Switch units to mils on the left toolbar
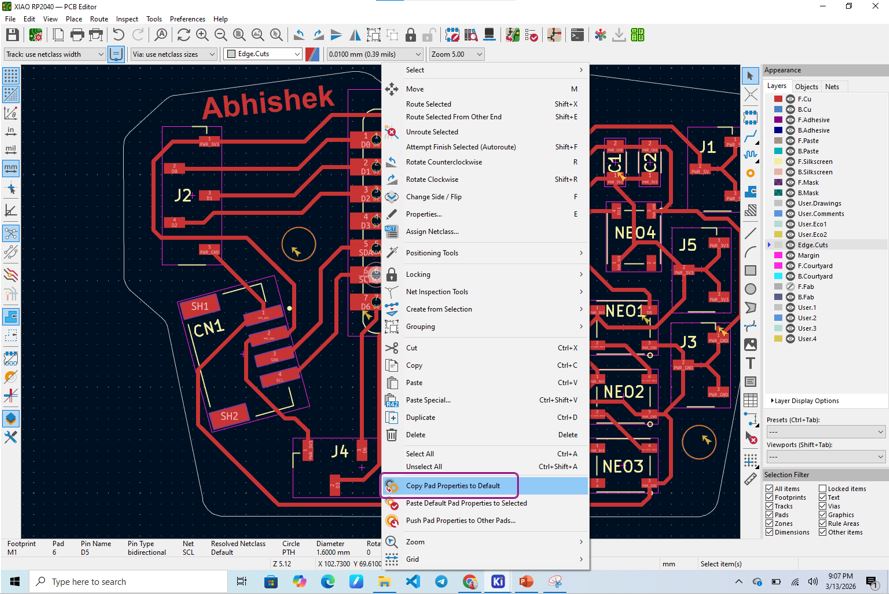The width and height of the screenshot is (889, 594). [x=11, y=149]
